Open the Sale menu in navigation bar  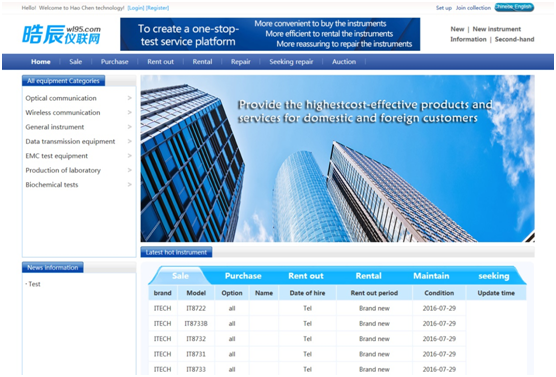click(76, 62)
